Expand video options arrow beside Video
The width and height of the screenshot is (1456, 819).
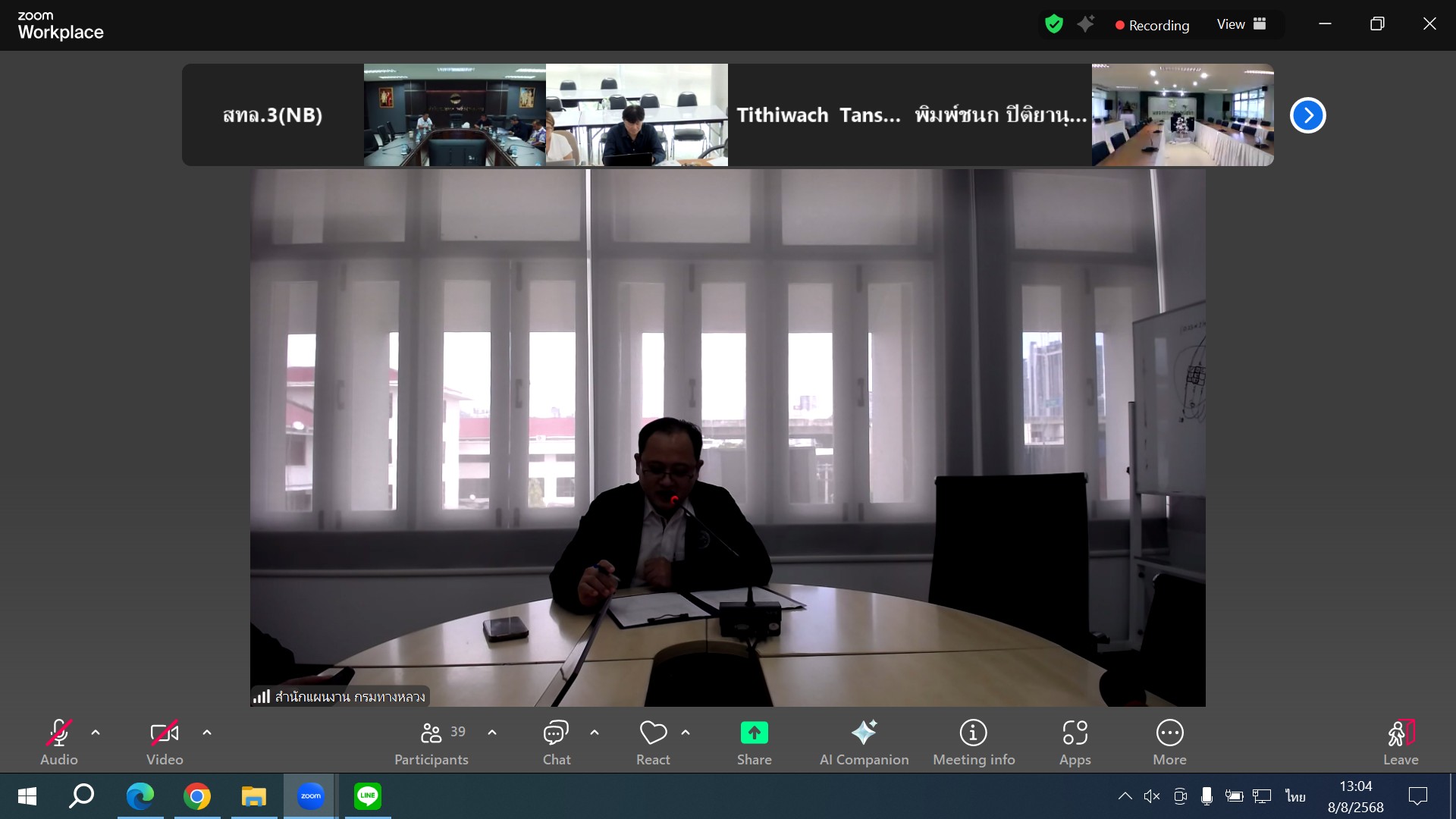[207, 733]
